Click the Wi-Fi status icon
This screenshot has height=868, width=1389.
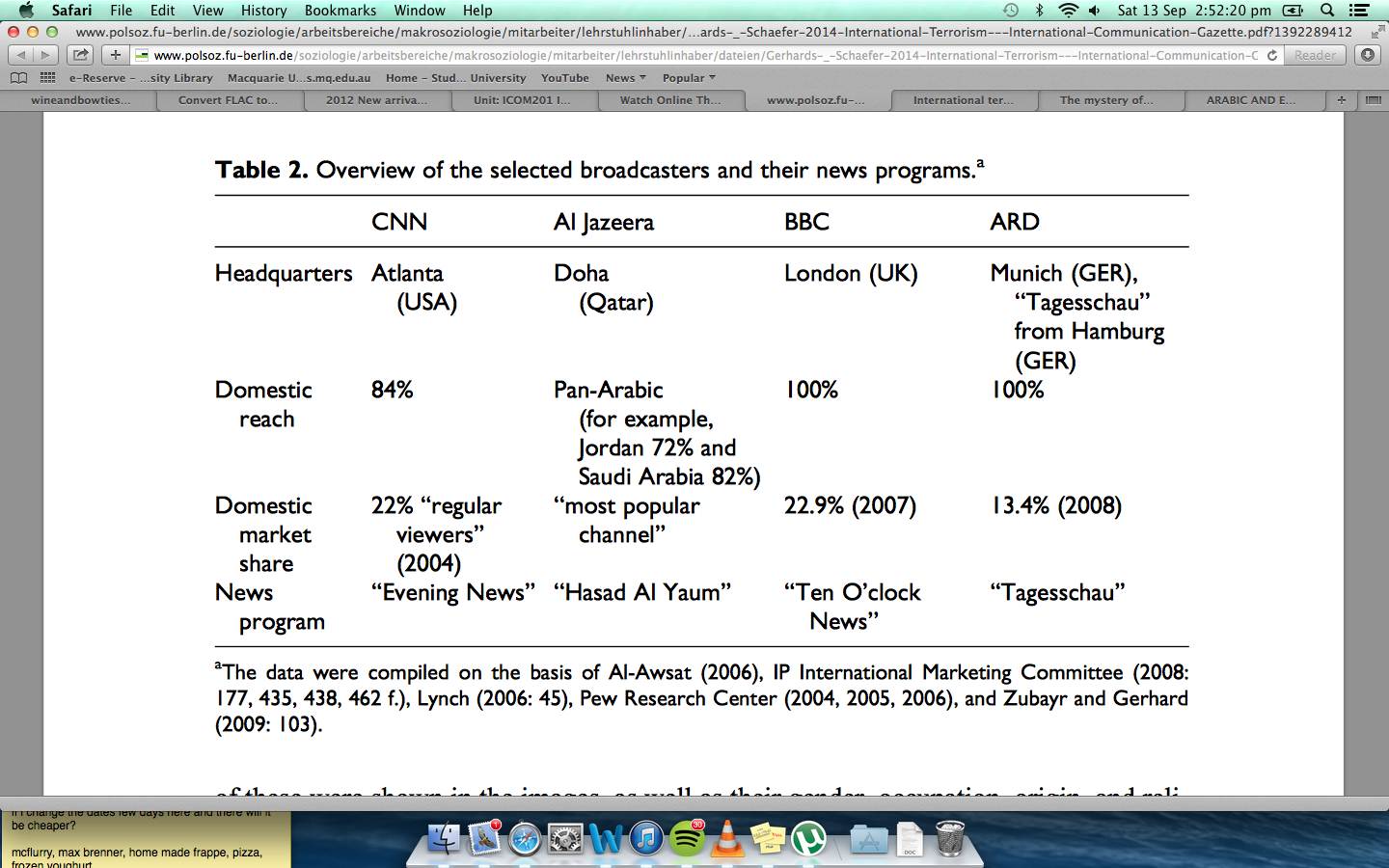[x=1068, y=11]
